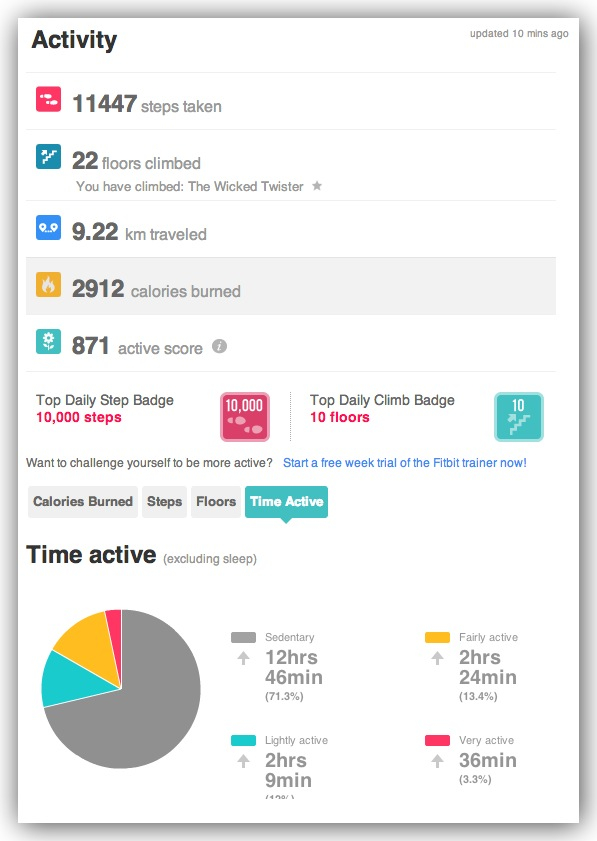Open the 10,000 steps badge
This screenshot has width=597, height=841.
pyautogui.click(x=245, y=417)
